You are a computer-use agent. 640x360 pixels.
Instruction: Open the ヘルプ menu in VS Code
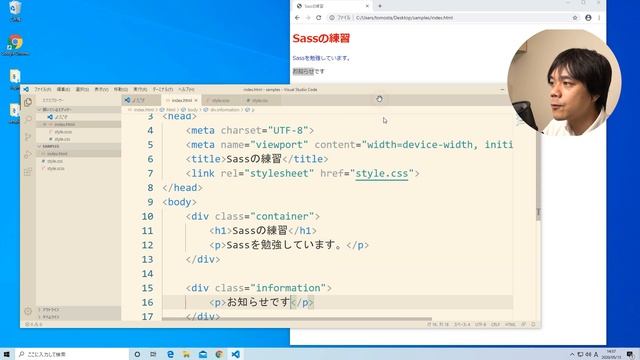point(186,89)
